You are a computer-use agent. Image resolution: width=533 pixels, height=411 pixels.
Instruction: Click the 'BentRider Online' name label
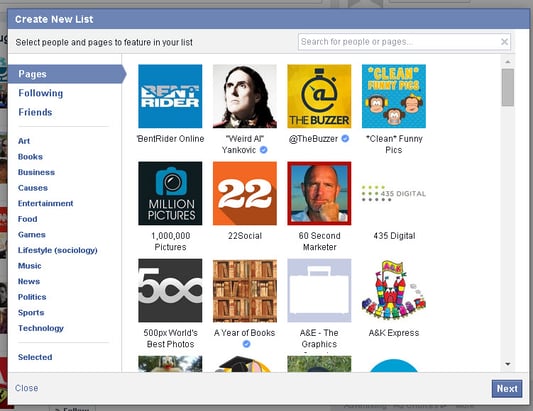(x=170, y=139)
